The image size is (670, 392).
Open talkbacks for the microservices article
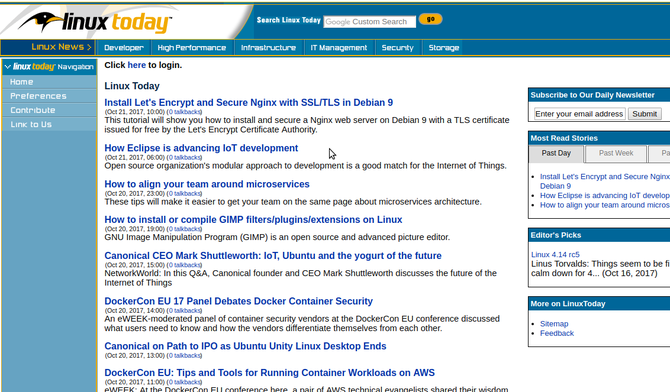tap(184, 194)
